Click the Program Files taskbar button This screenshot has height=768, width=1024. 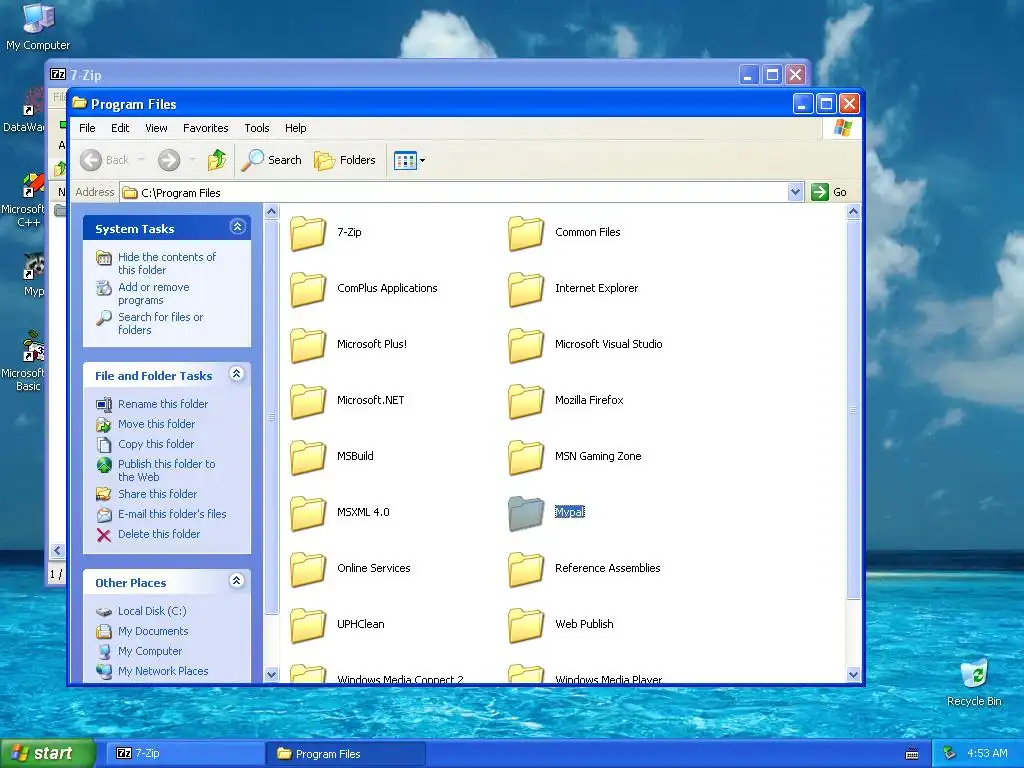coord(345,754)
